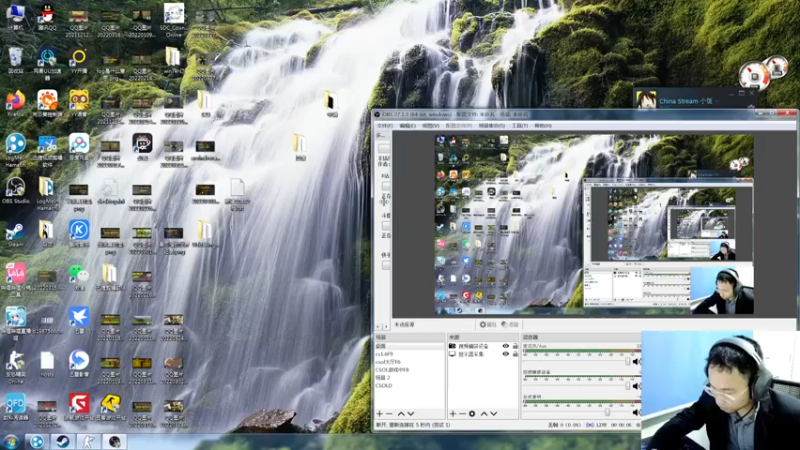Image resolution: width=800 pixels, height=450 pixels.
Task: Open the Computer (计算机) desktop icon
Action: 16,15
